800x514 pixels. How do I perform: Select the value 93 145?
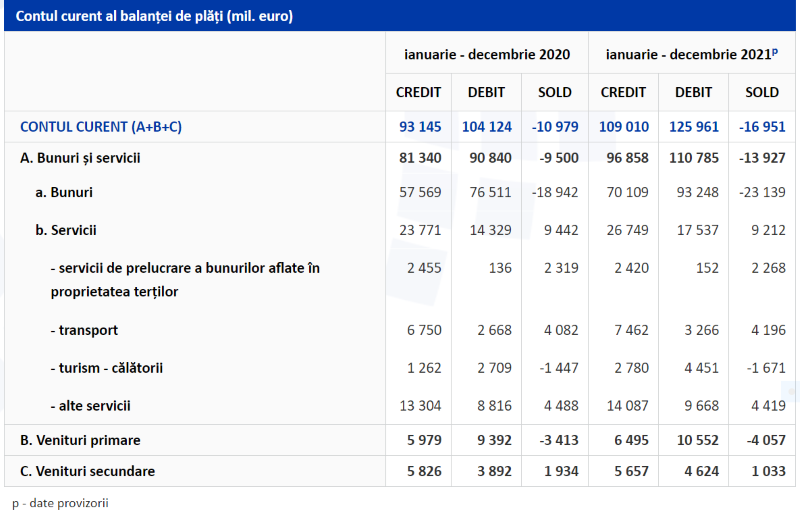click(420, 127)
